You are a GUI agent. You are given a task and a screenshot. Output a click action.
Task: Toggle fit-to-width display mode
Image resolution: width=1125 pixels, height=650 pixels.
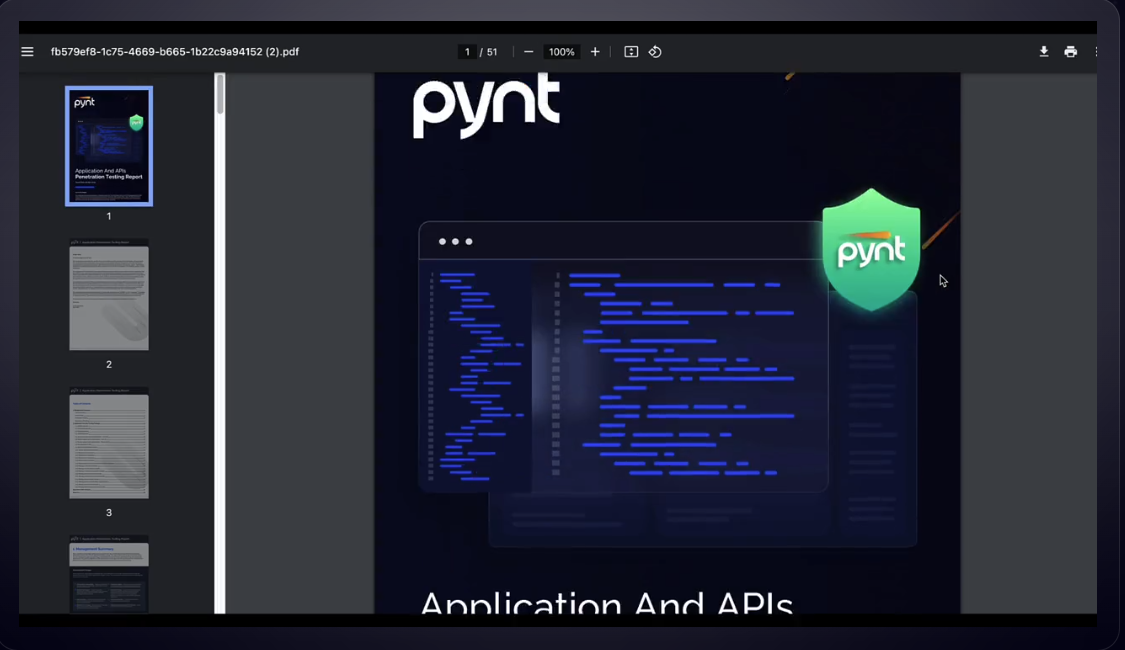coord(631,51)
